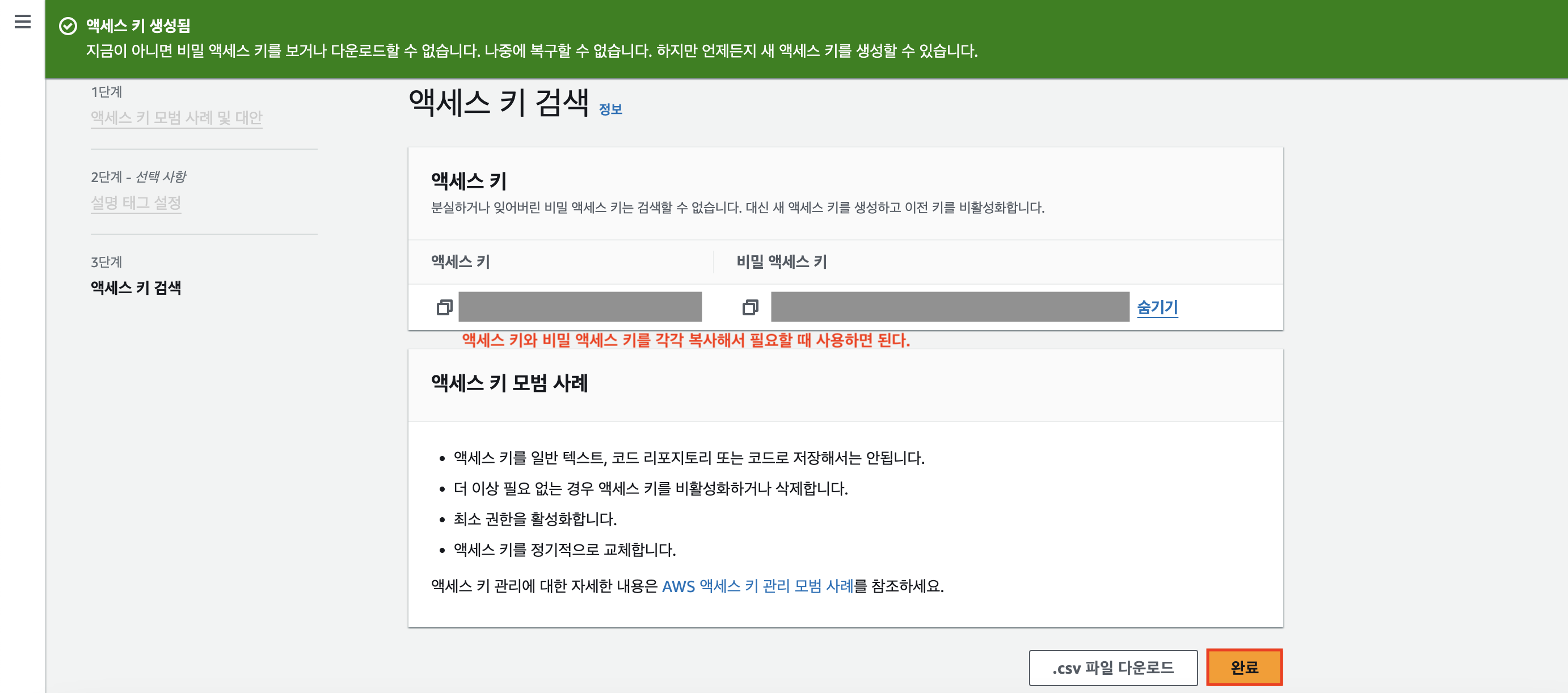Copy the access key value
Screen dimensions: 1568x693
click(x=444, y=307)
